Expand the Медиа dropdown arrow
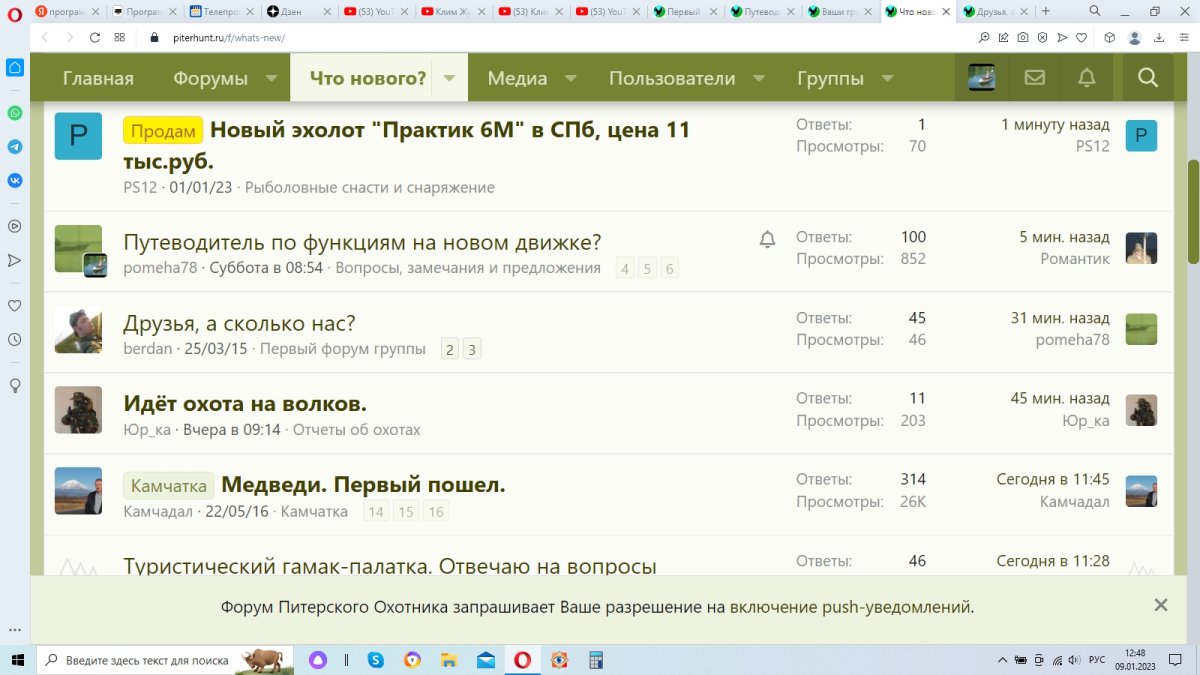 (570, 78)
